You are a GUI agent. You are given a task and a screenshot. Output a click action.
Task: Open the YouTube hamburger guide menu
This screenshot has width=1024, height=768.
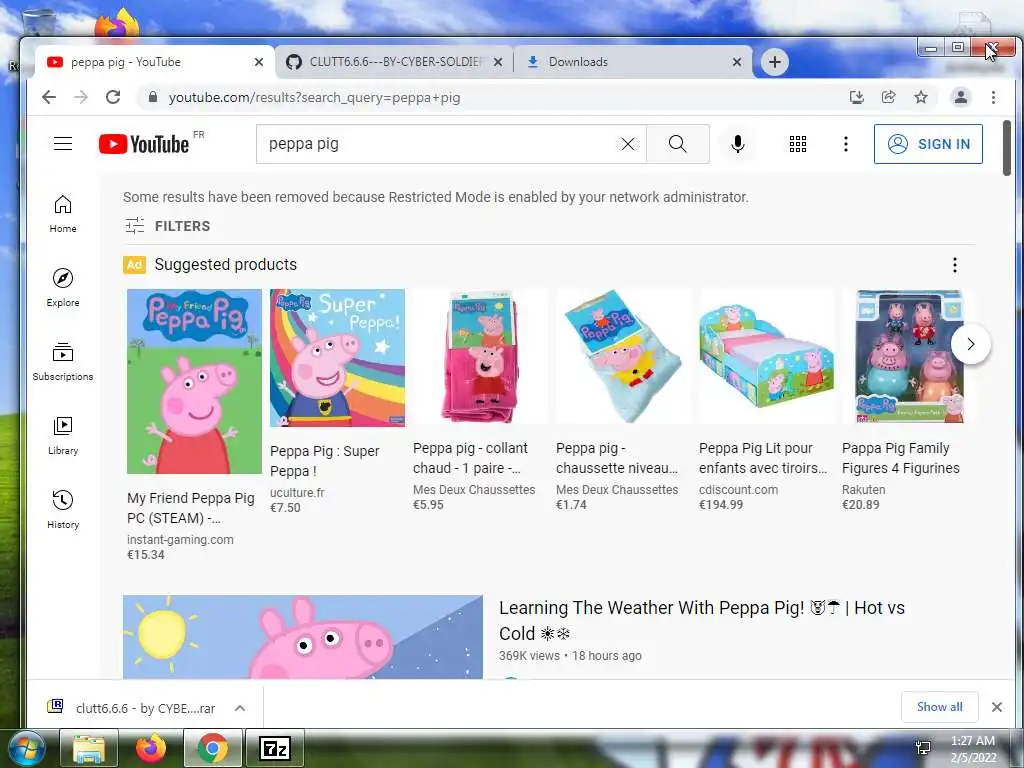(63, 144)
